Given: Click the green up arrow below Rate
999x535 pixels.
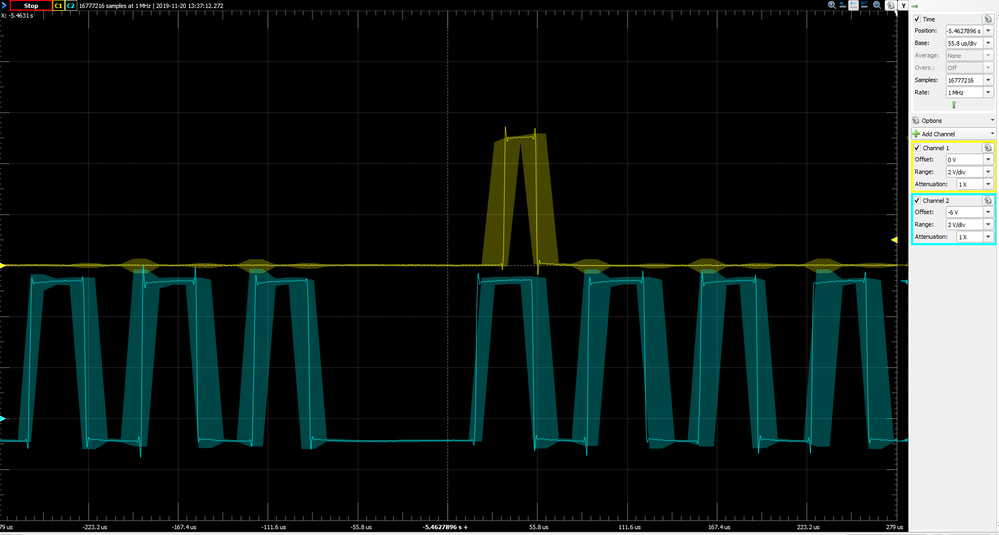Looking at the screenshot, I should tap(954, 104).
